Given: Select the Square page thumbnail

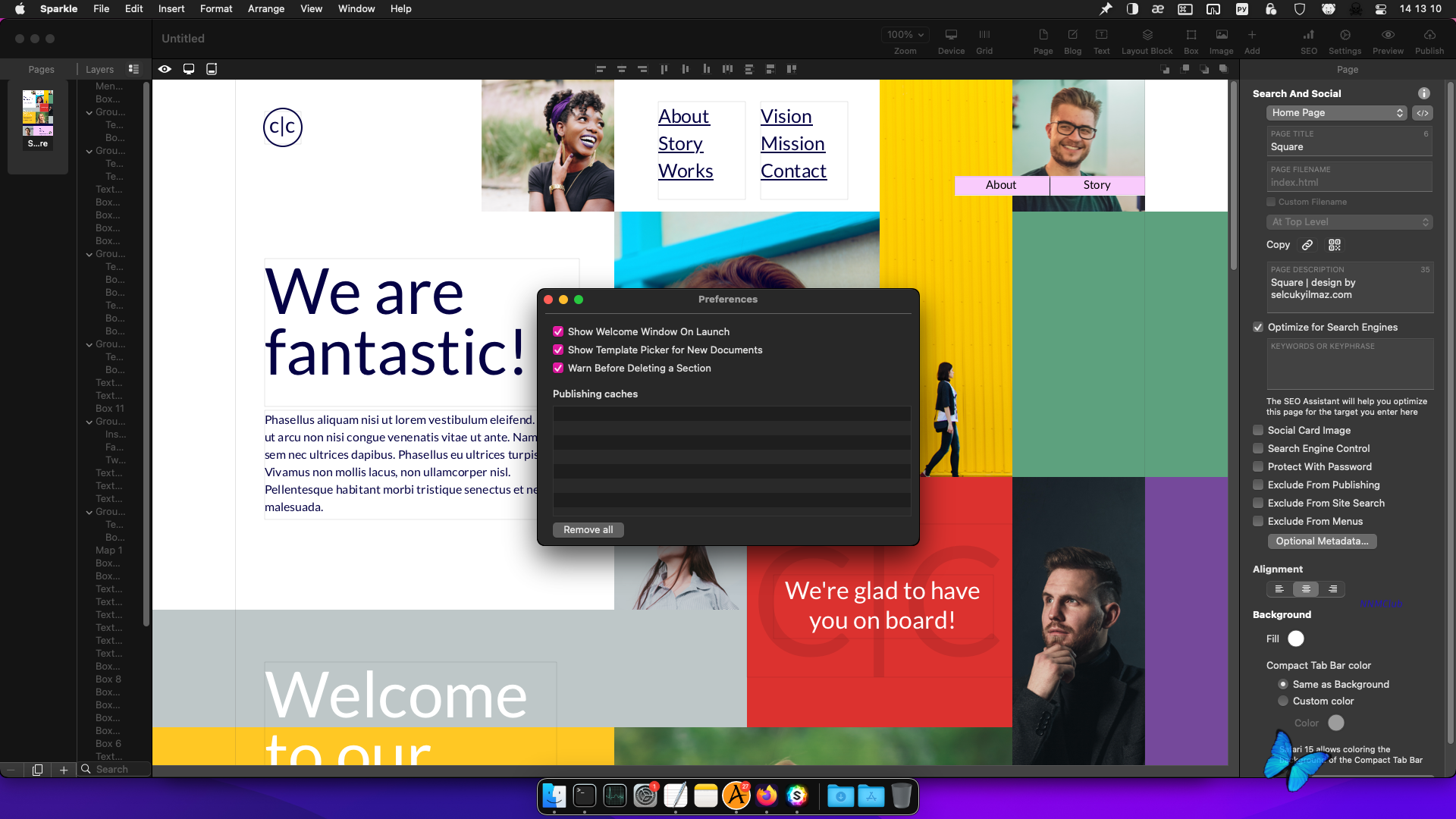Looking at the screenshot, I should pyautogui.click(x=38, y=120).
